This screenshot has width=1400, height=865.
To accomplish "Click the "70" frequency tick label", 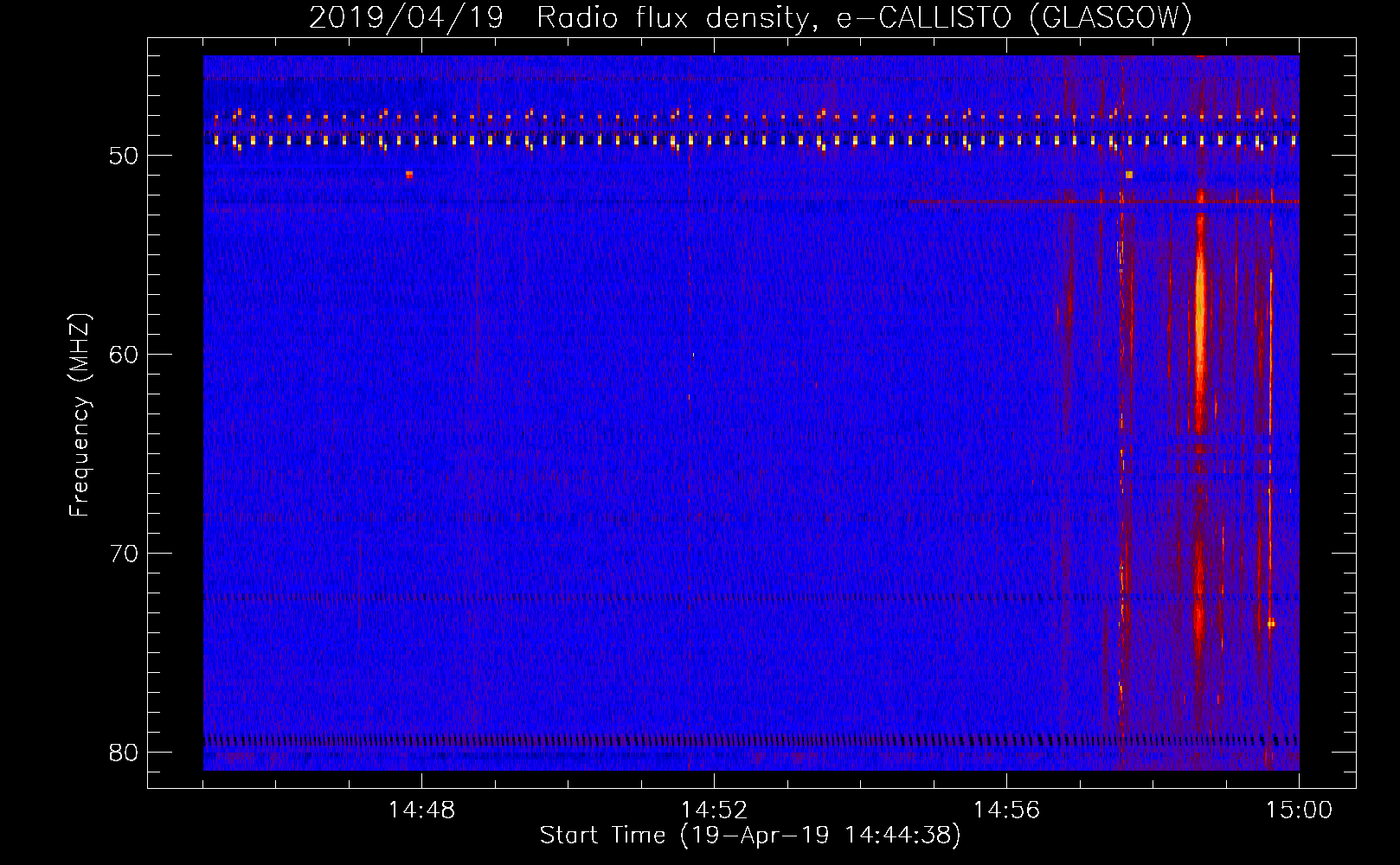I will (x=125, y=554).
